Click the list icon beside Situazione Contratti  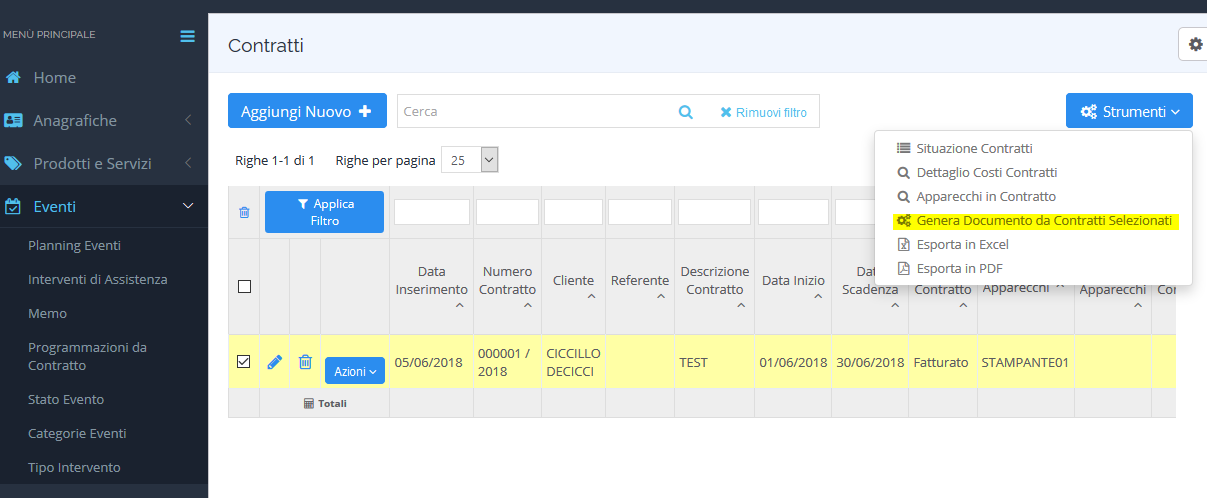point(903,148)
